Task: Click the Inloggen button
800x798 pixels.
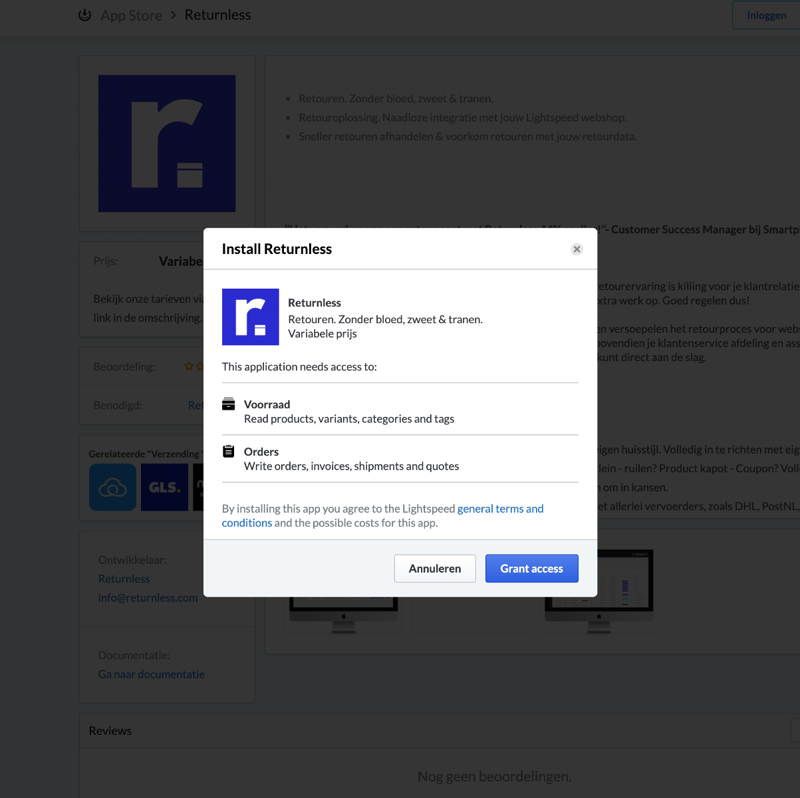Action: (x=766, y=15)
